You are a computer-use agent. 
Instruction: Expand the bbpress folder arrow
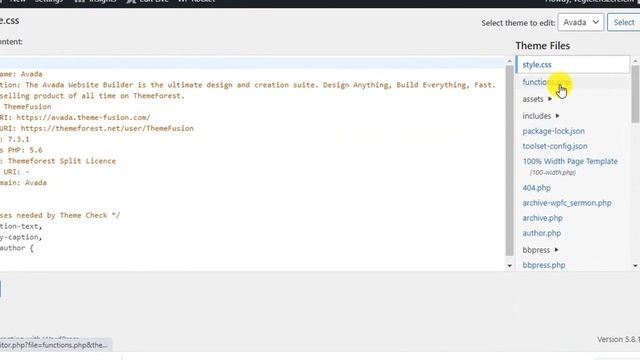556,250
